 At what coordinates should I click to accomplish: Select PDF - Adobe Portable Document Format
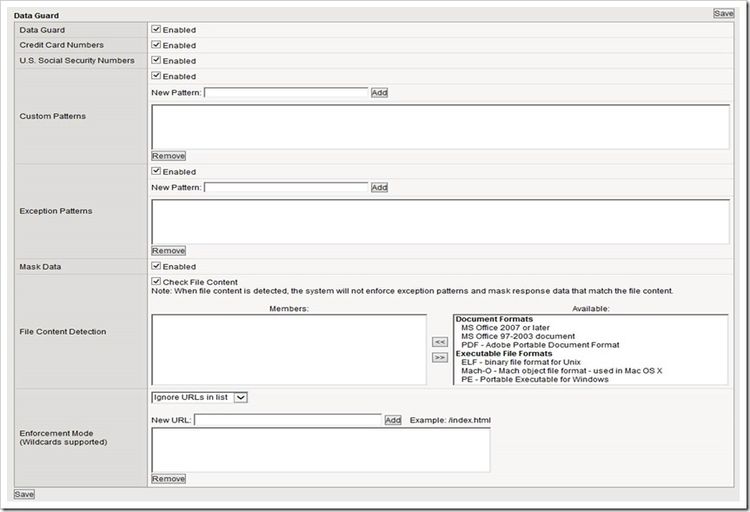(x=540, y=345)
